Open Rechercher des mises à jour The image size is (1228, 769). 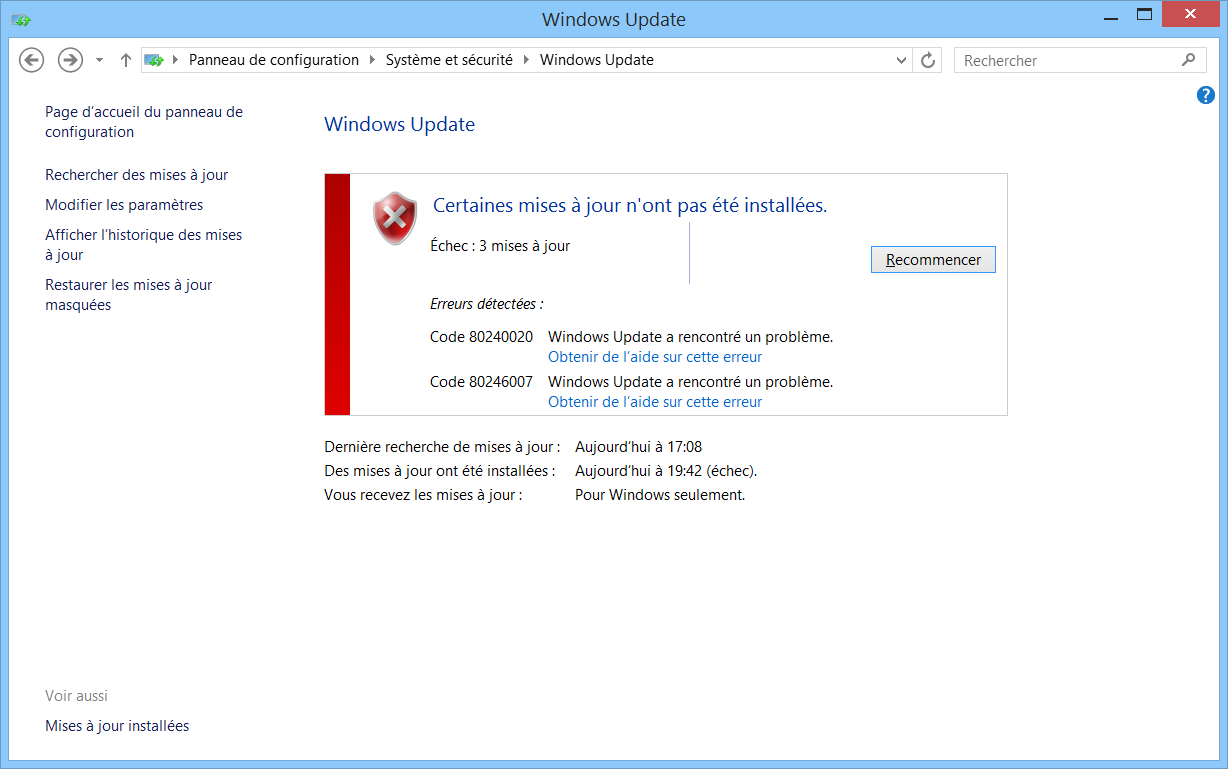pos(137,175)
